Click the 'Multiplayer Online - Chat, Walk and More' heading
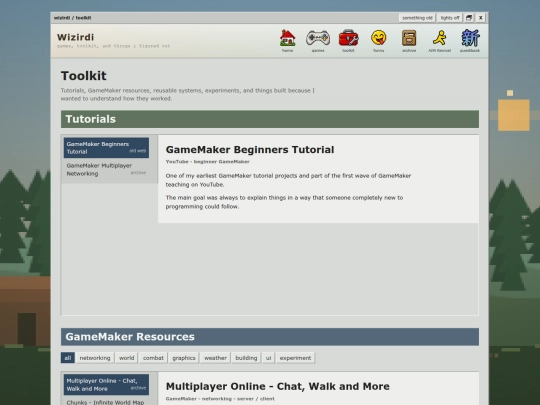 pos(278,386)
